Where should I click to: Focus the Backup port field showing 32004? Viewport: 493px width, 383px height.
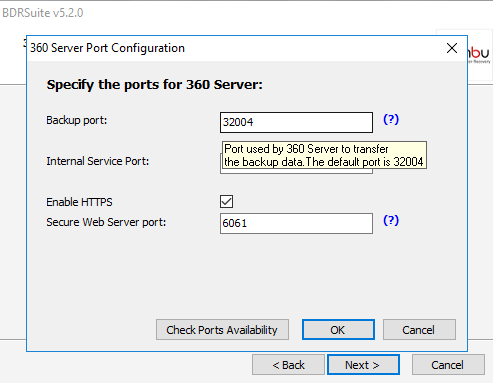pyautogui.click(x=296, y=122)
